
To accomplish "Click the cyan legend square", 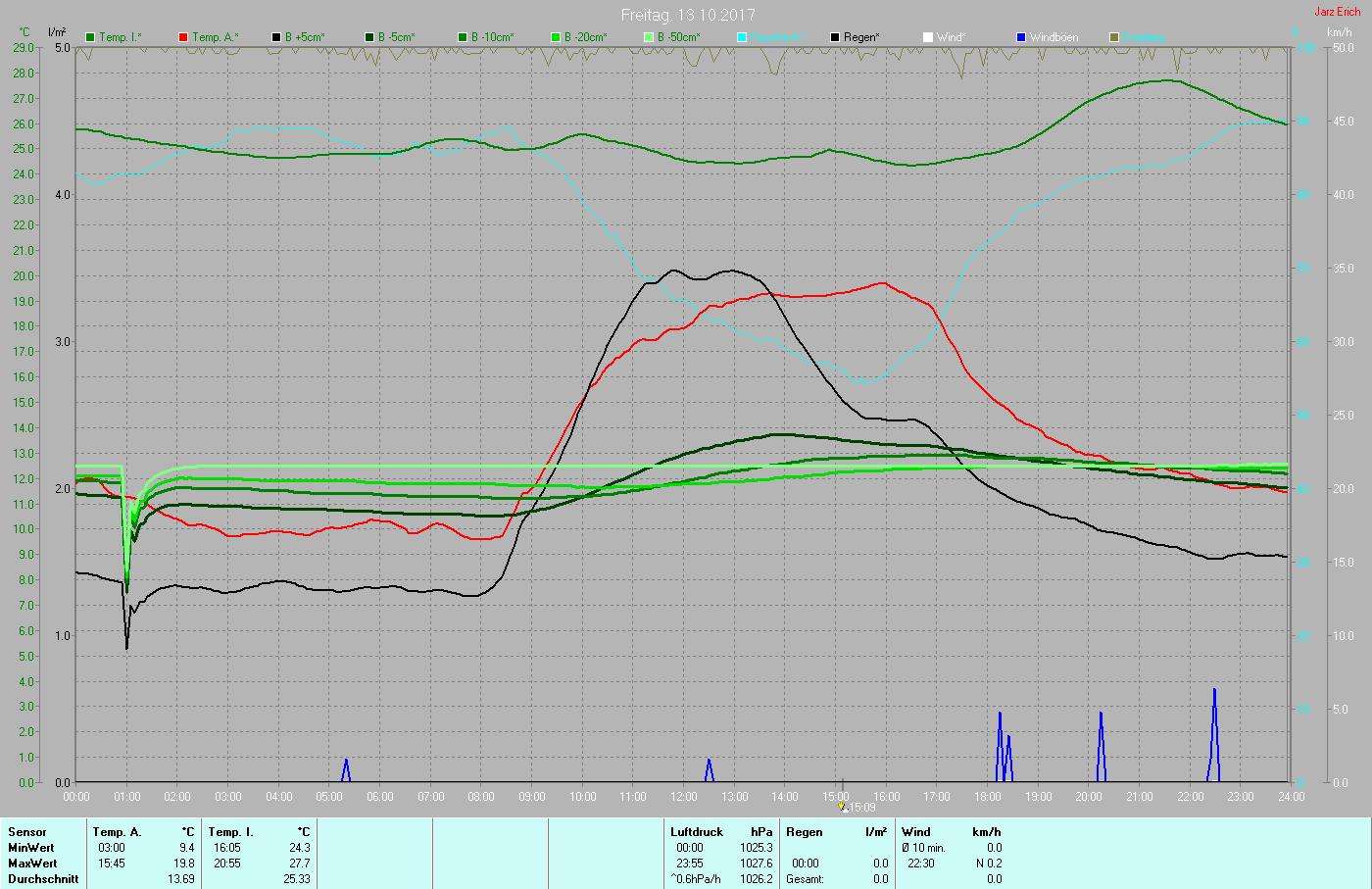I will (742, 37).
